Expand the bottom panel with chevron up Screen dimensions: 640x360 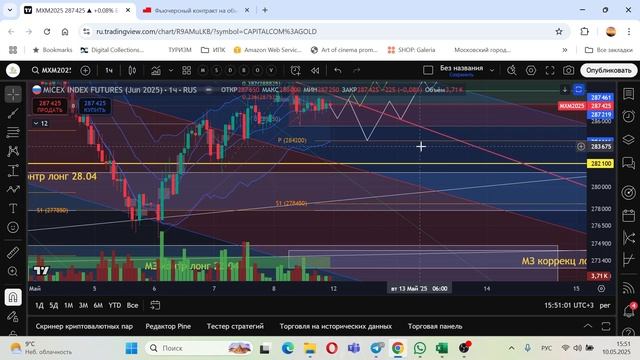(x=588, y=326)
